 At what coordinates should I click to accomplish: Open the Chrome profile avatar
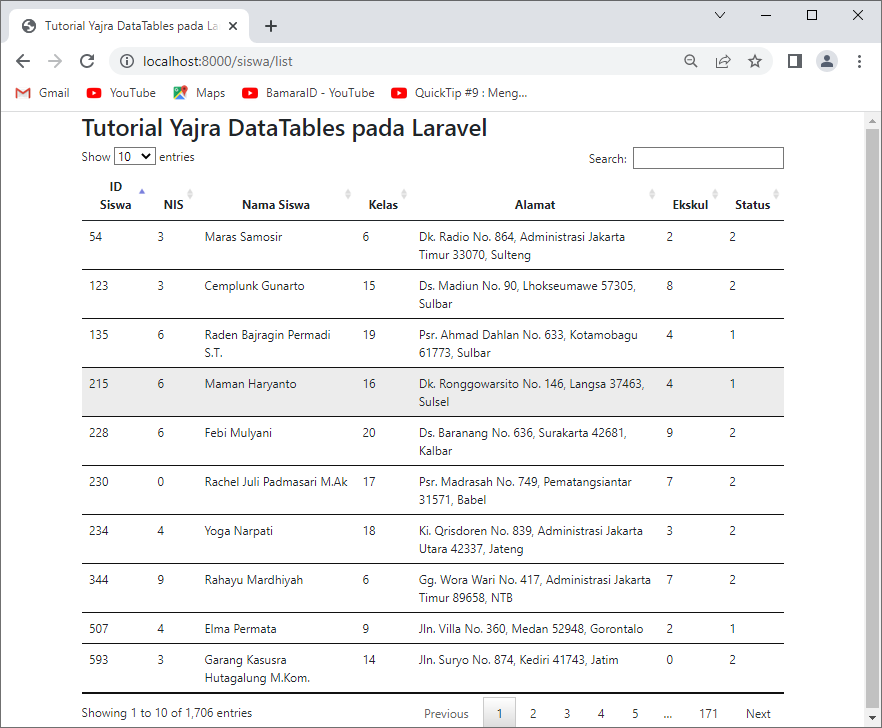point(827,61)
